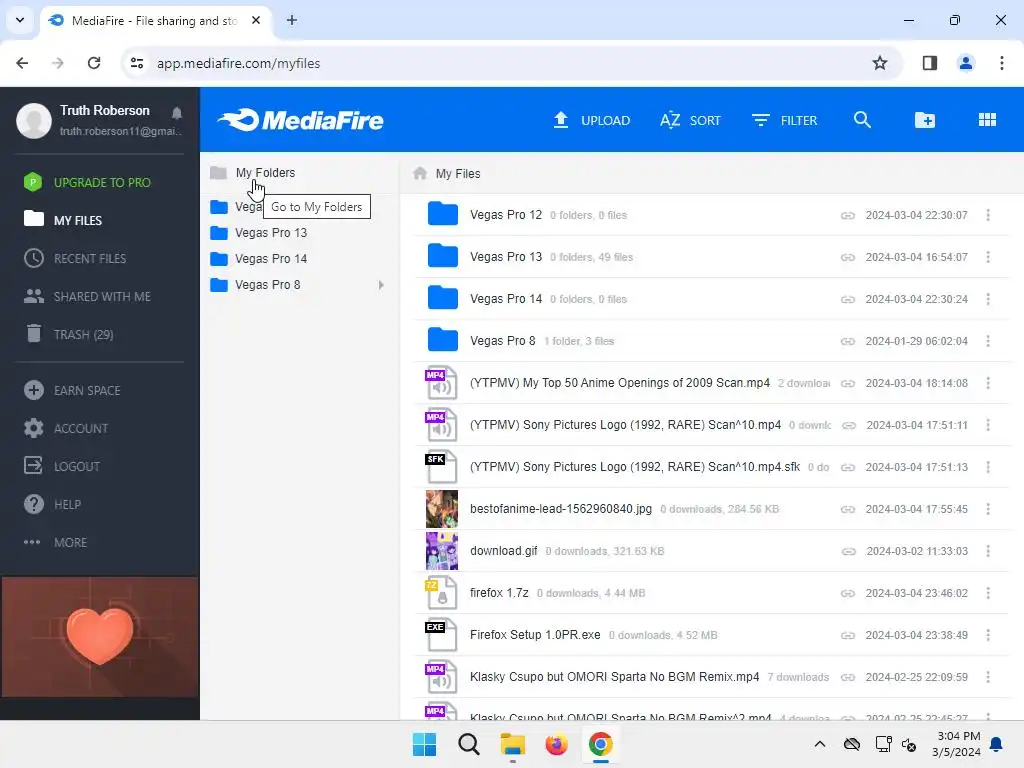Click My Folders in the tree panel

(265, 172)
